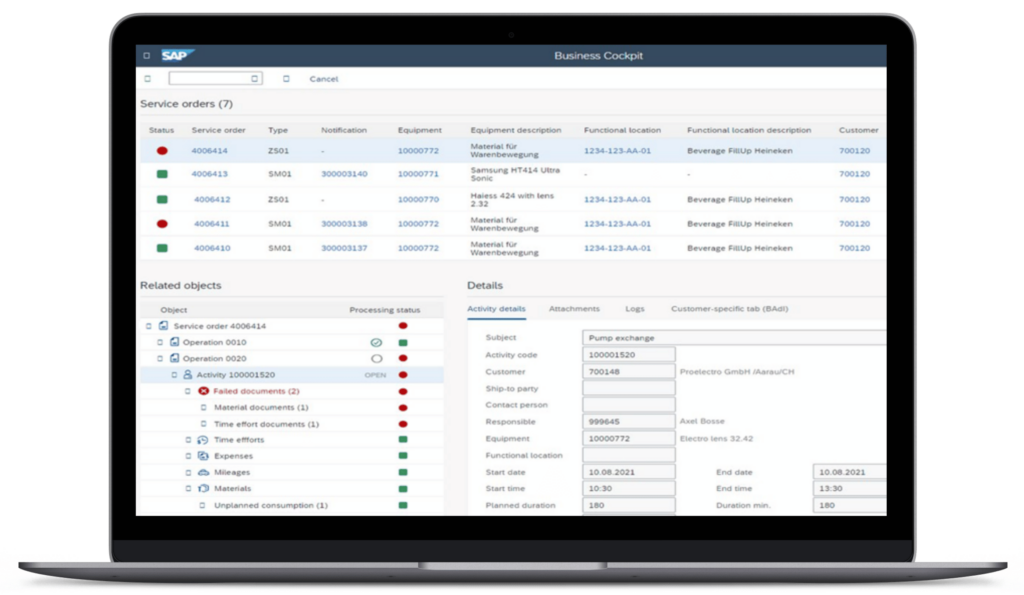
Task: Expand the Mileages tree node
Action: click(x=188, y=472)
